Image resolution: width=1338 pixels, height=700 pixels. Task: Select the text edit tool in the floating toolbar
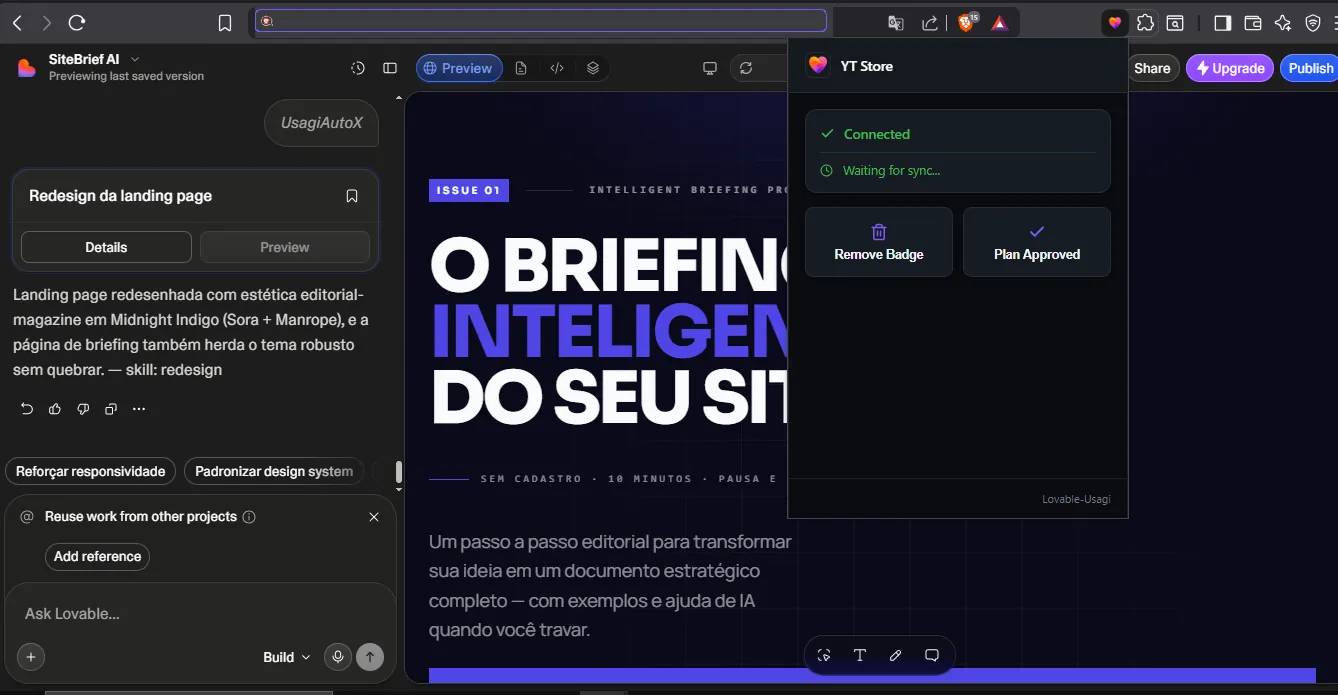click(x=860, y=655)
